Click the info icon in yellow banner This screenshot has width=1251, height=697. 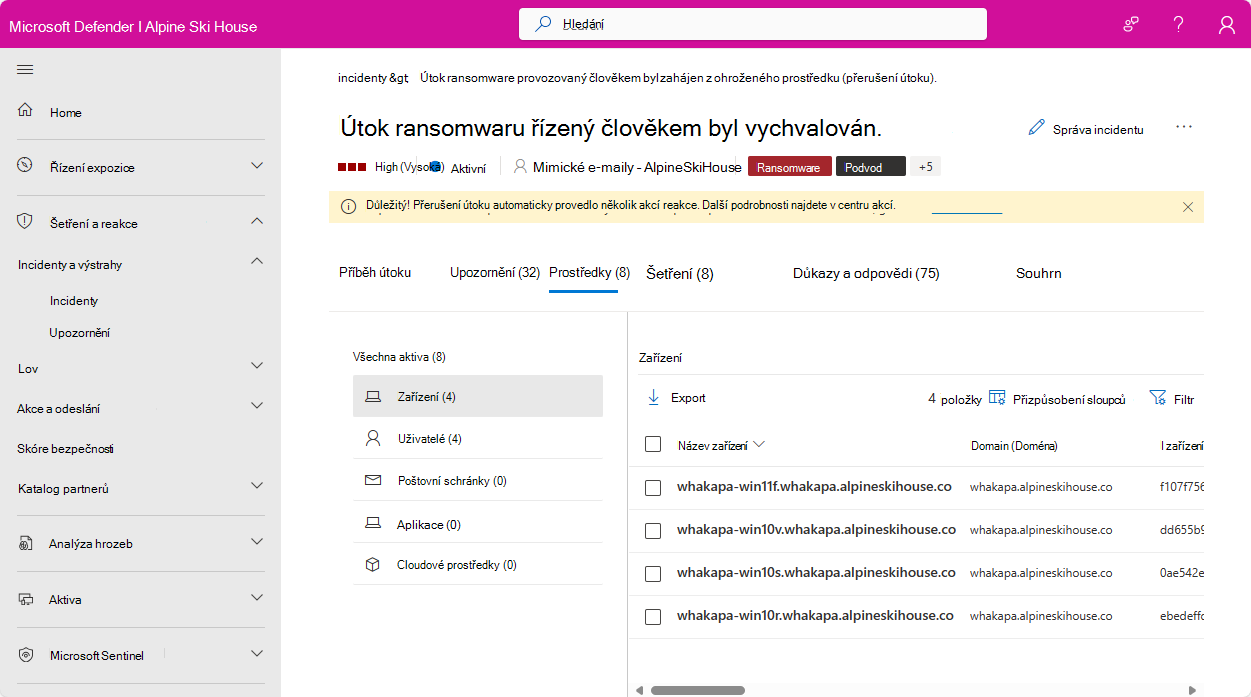tap(349, 206)
